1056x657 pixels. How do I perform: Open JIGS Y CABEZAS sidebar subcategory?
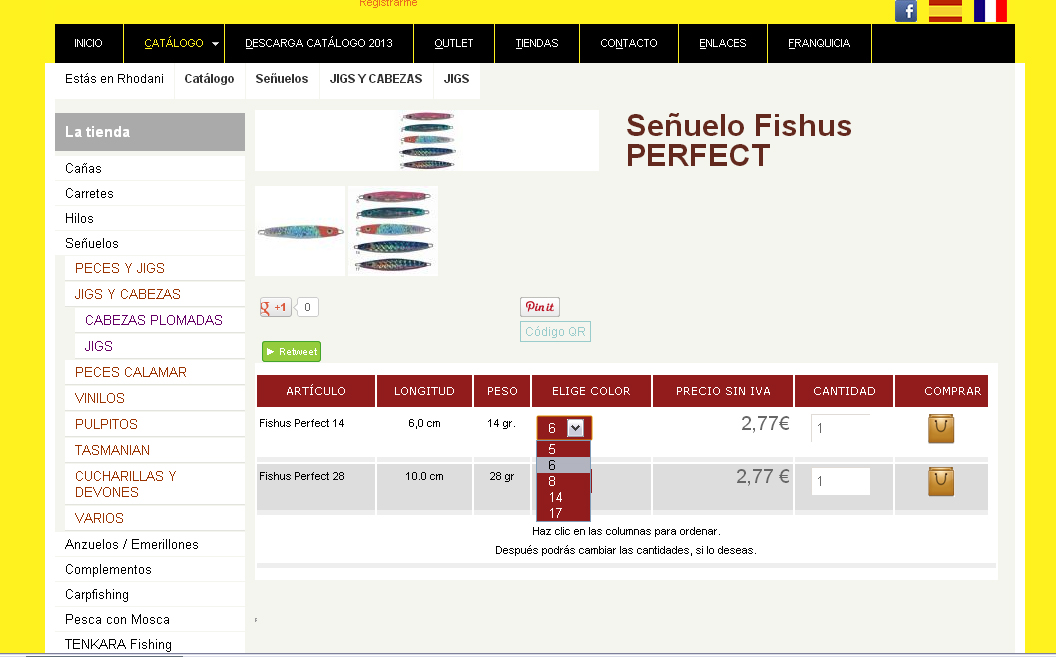[154, 294]
